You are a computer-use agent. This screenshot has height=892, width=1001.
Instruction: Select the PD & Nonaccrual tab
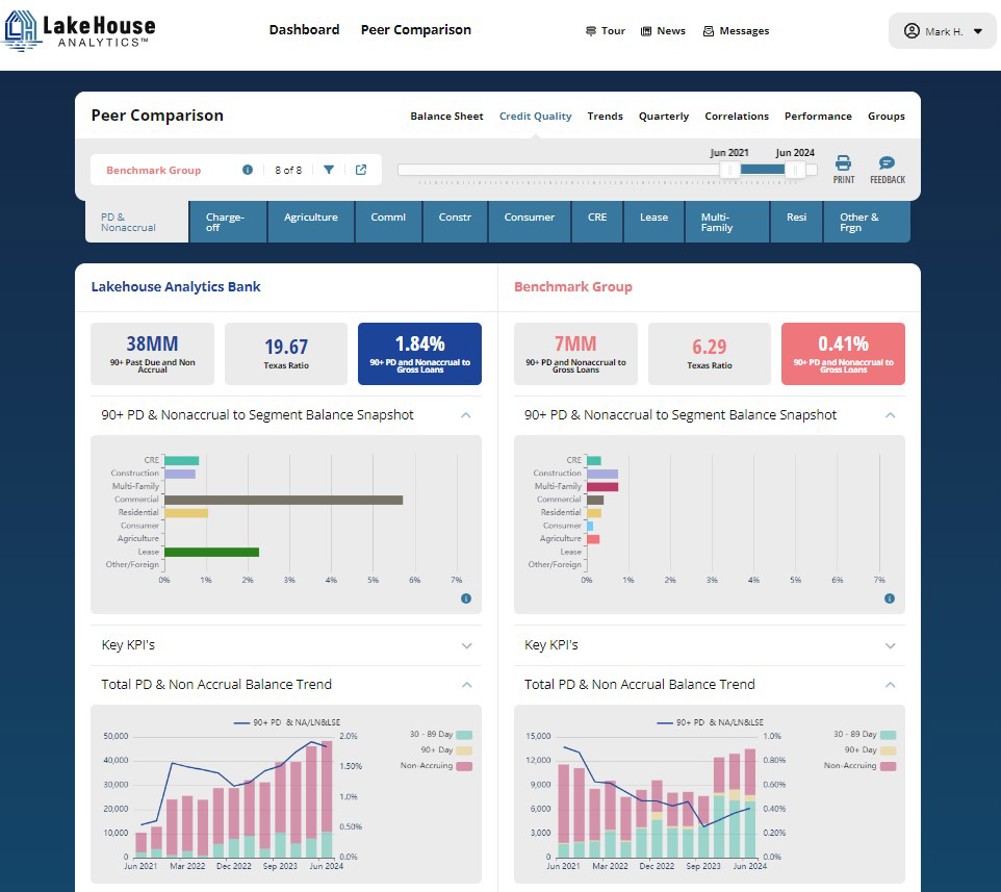click(x=137, y=222)
